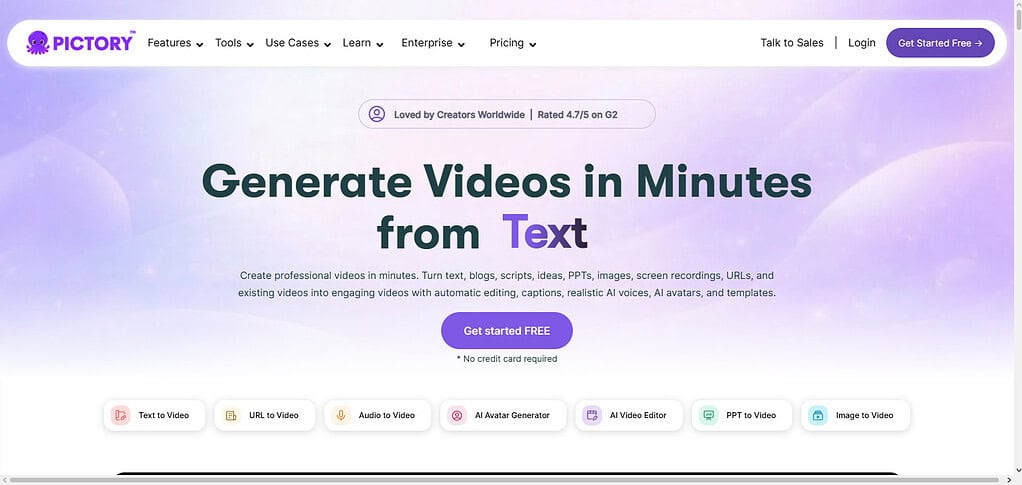Viewport: 1022px width, 485px height.
Task: Click the Audio to Video microphone icon
Action: tap(340, 415)
